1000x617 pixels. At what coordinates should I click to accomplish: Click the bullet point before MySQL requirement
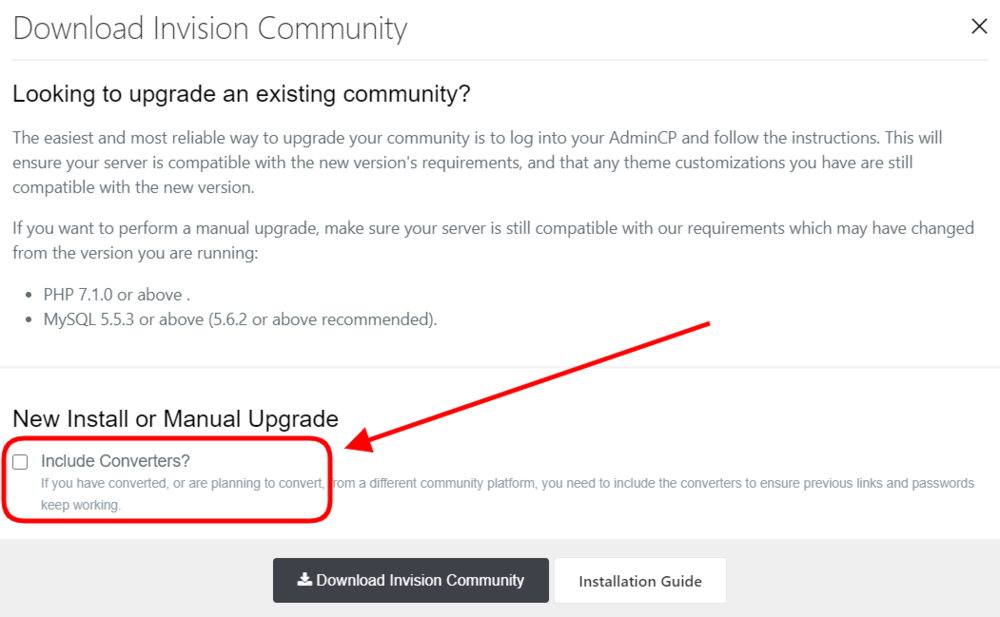point(28,321)
